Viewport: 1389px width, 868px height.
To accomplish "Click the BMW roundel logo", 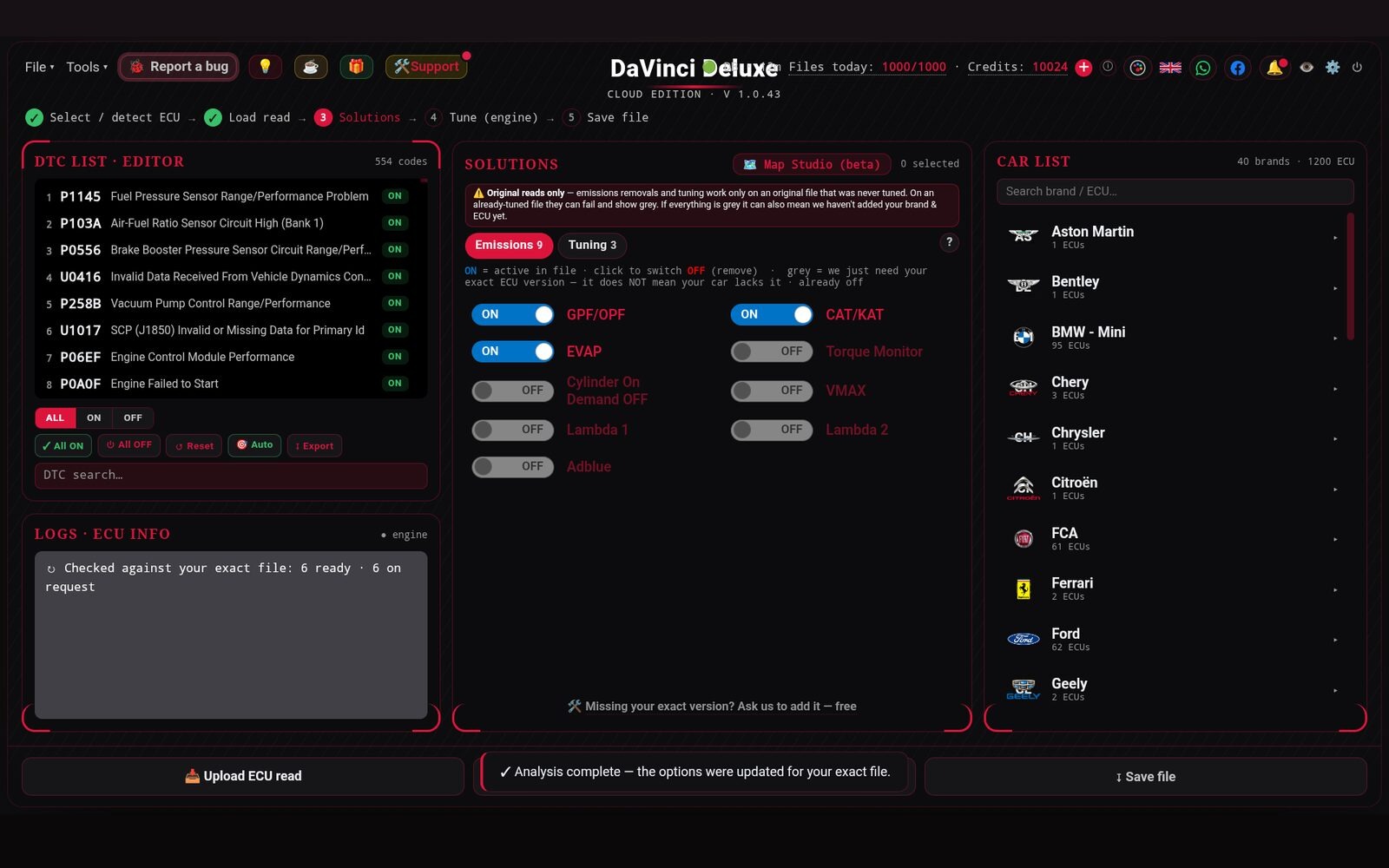I will 1024,337.
